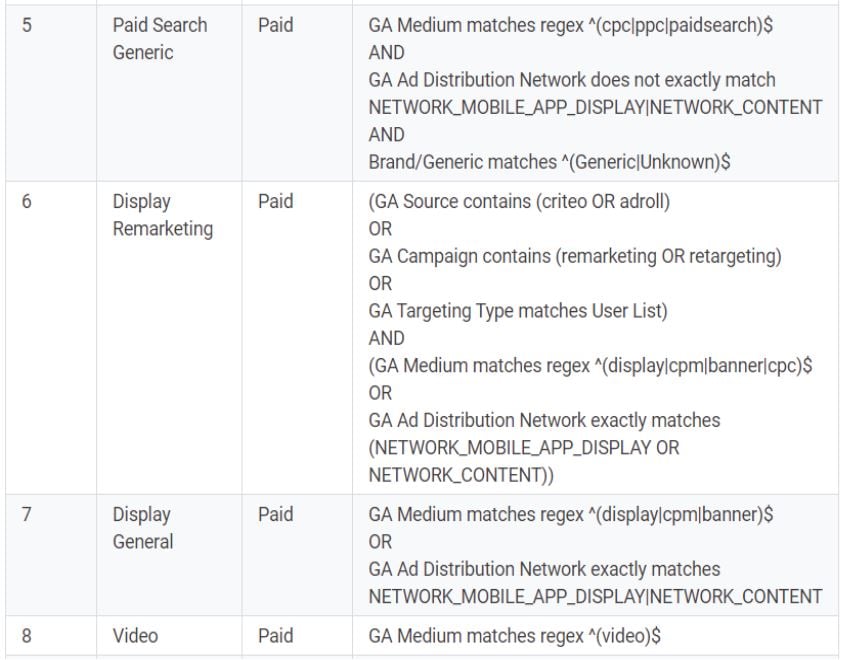Click the Paid type cell in row 5
843x660 pixels.
(297, 93)
